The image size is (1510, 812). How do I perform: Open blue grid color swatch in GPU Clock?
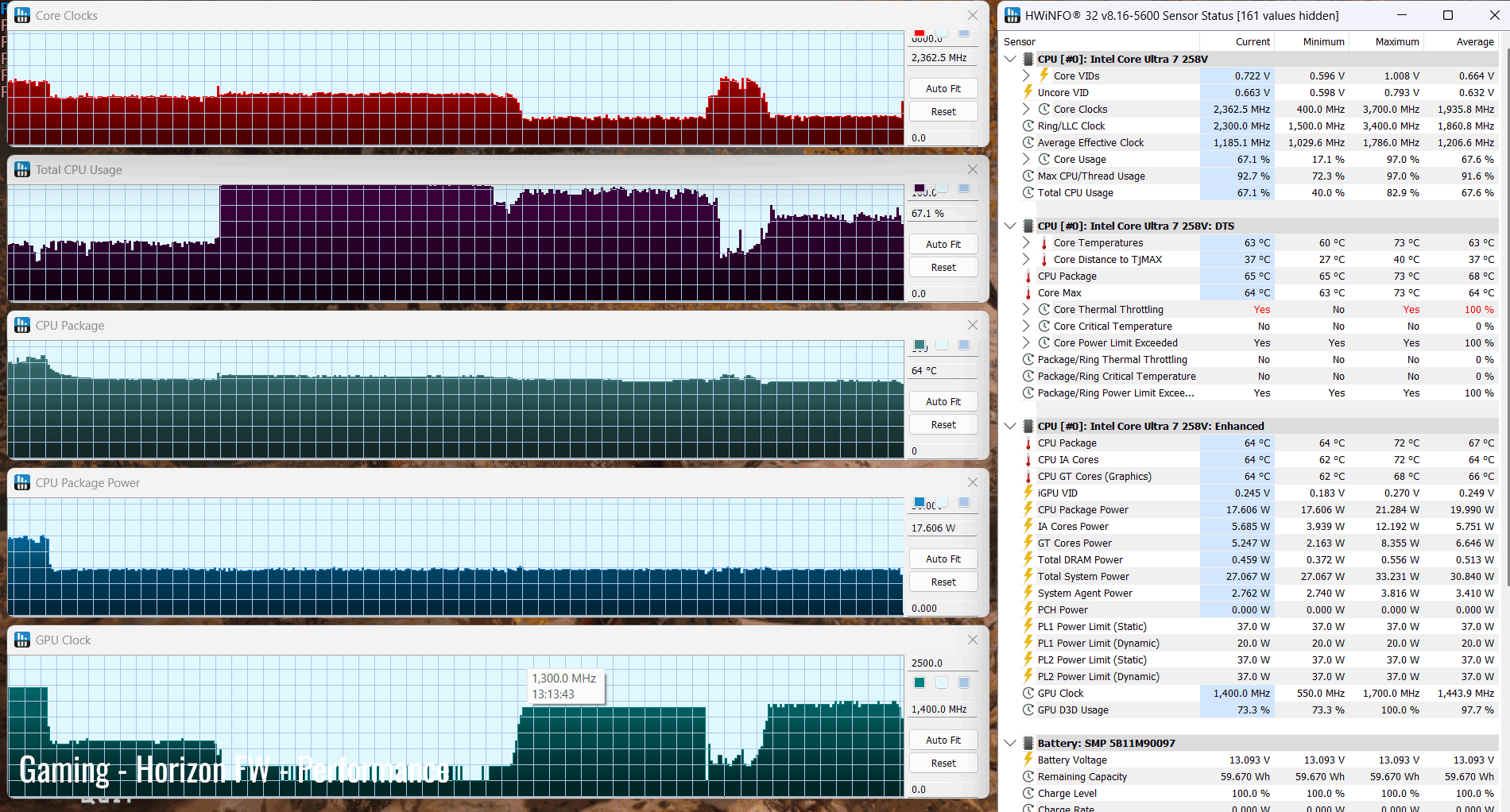[x=964, y=682]
